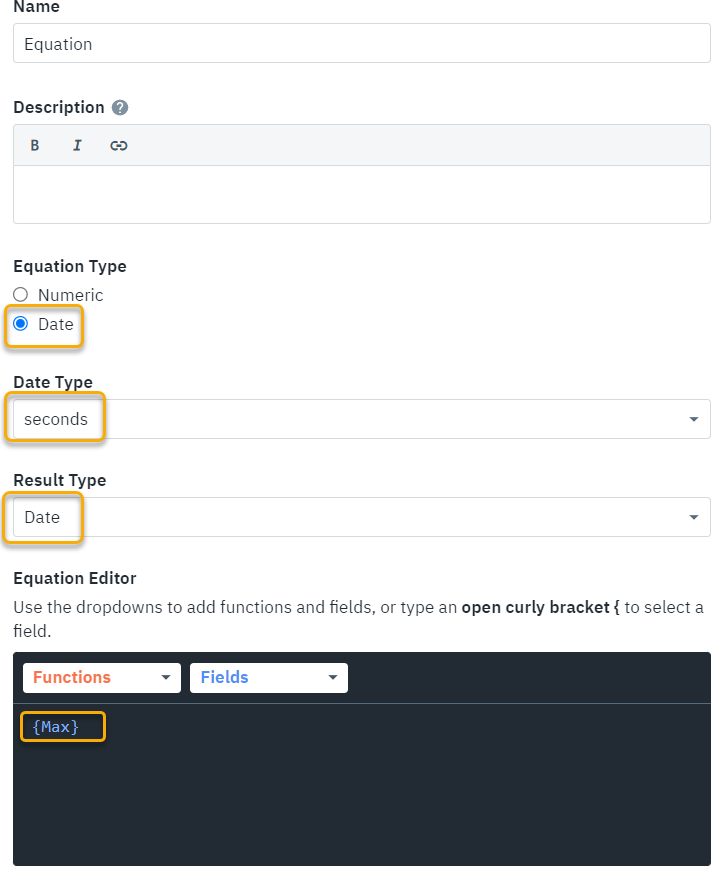
Task: Click the Functions caret arrow
Action: [x=166, y=677]
